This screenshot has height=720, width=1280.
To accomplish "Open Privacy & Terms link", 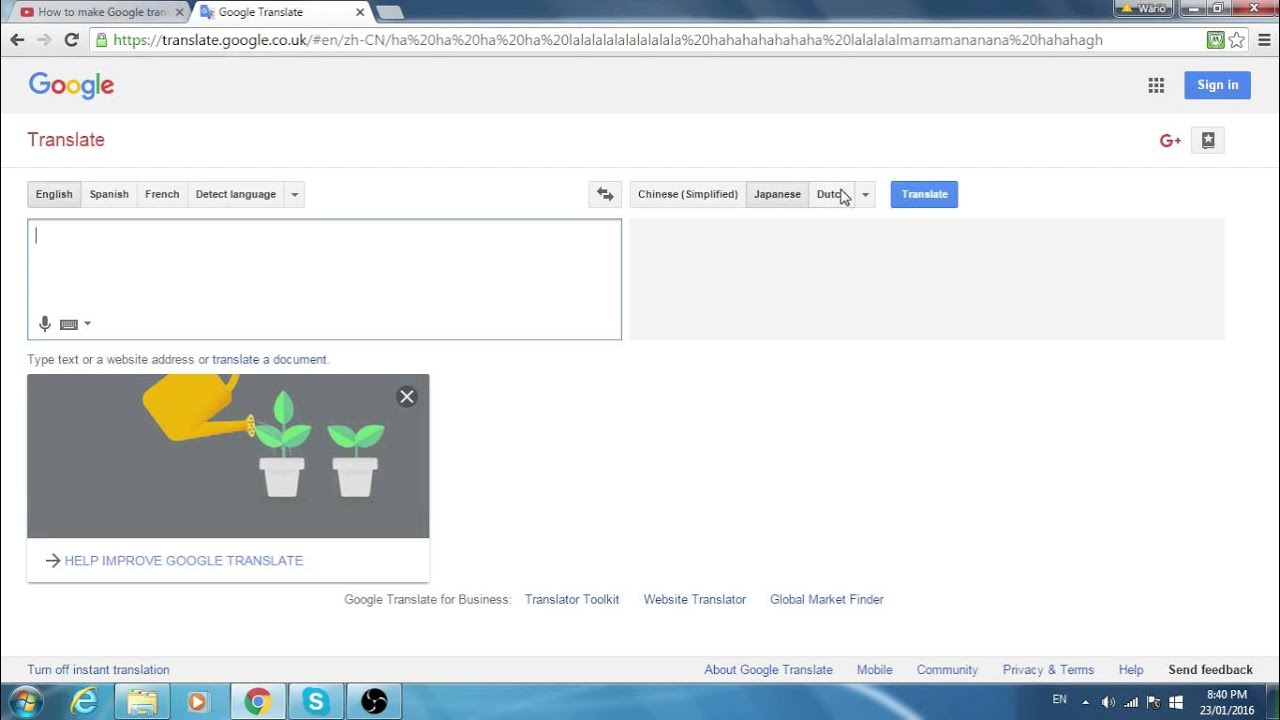I will click(1048, 670).
